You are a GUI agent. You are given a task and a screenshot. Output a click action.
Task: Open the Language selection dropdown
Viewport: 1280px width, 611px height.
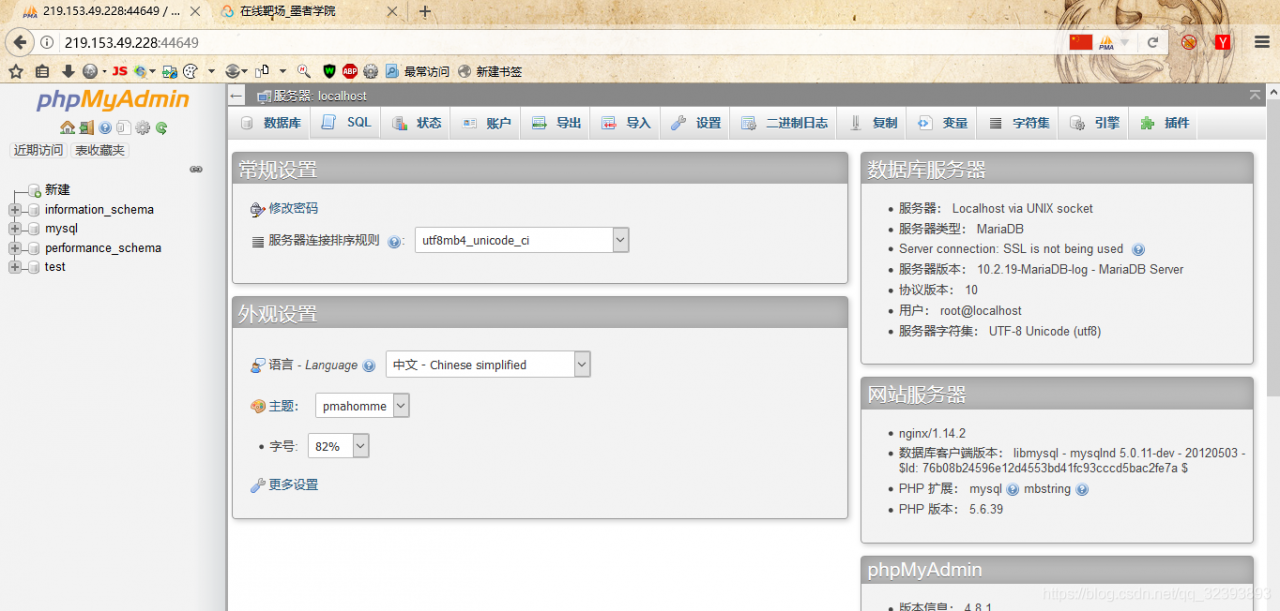click(x=488, y=365)
